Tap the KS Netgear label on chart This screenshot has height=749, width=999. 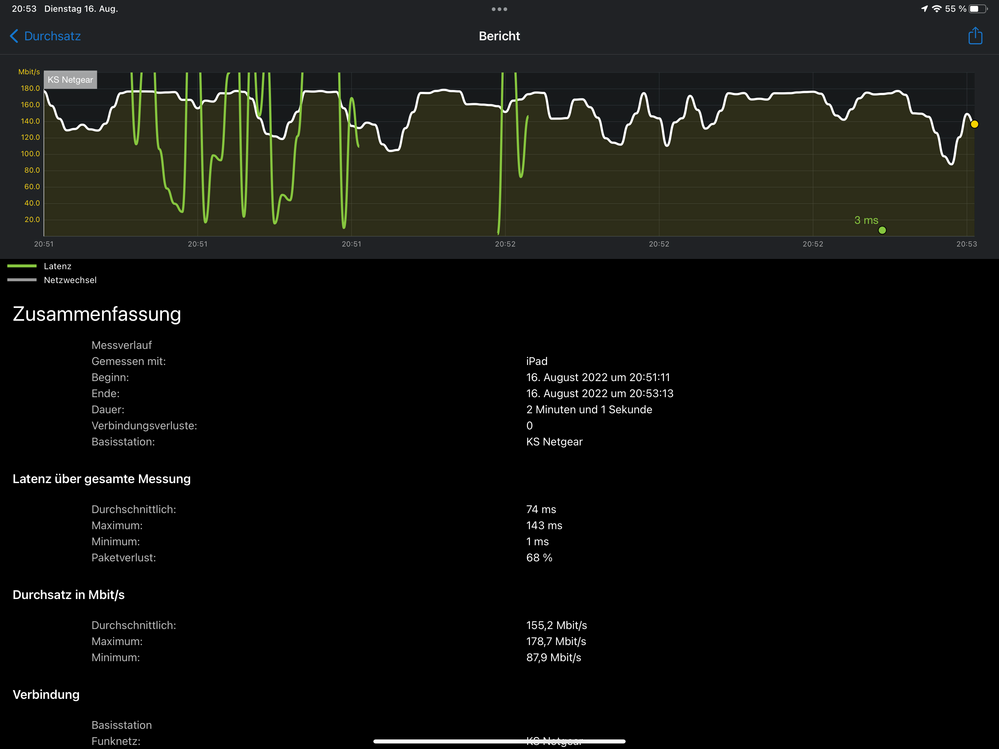(70, 80)
